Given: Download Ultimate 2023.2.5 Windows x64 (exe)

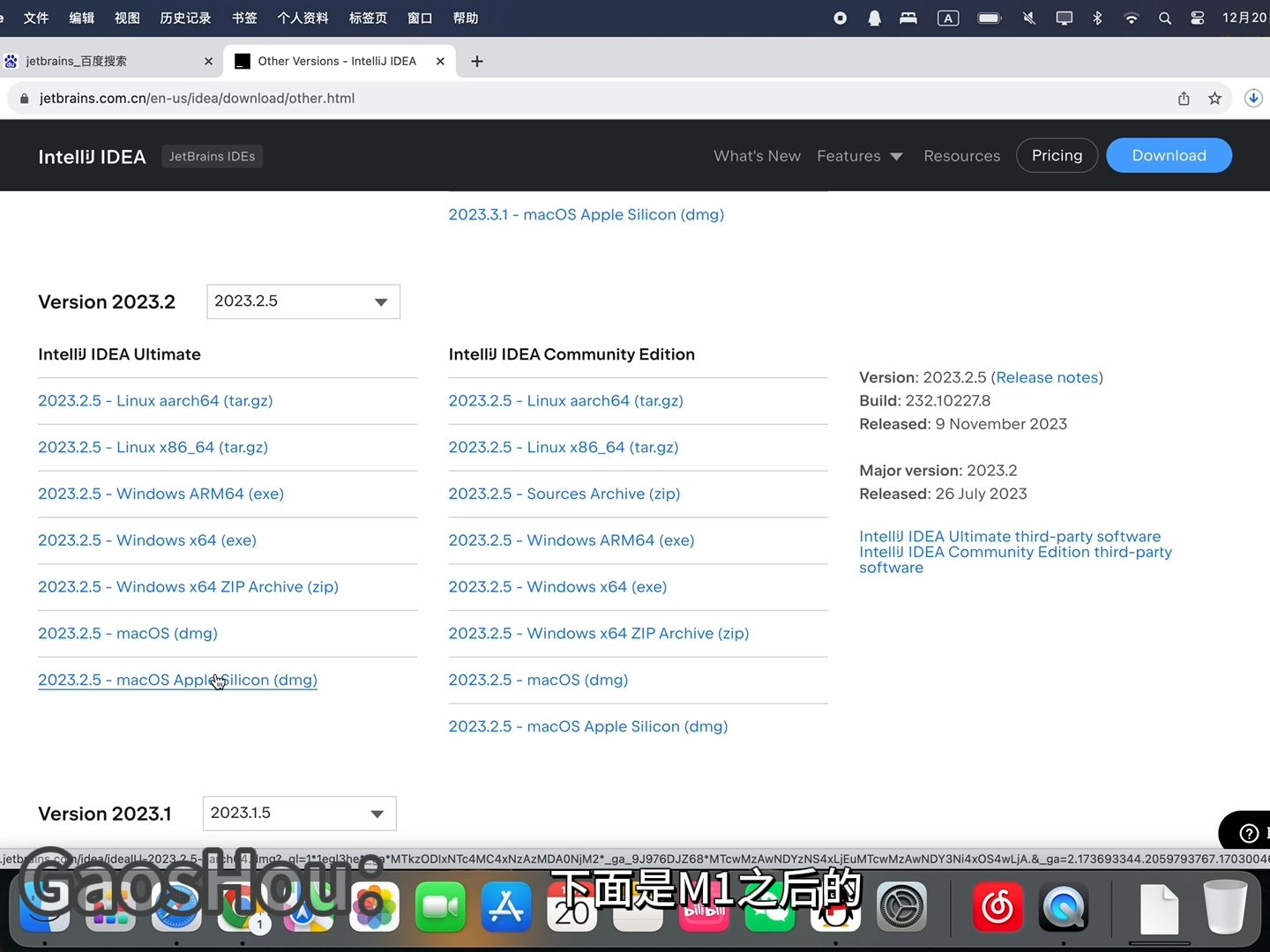Looking at the screenshot, I should (x=147, y=540).
